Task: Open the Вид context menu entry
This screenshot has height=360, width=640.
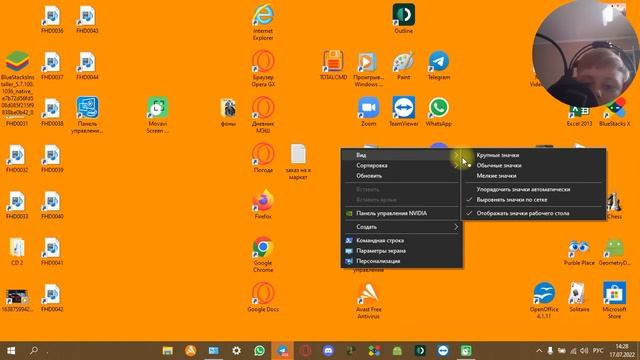Action: (x=402, y=155)
